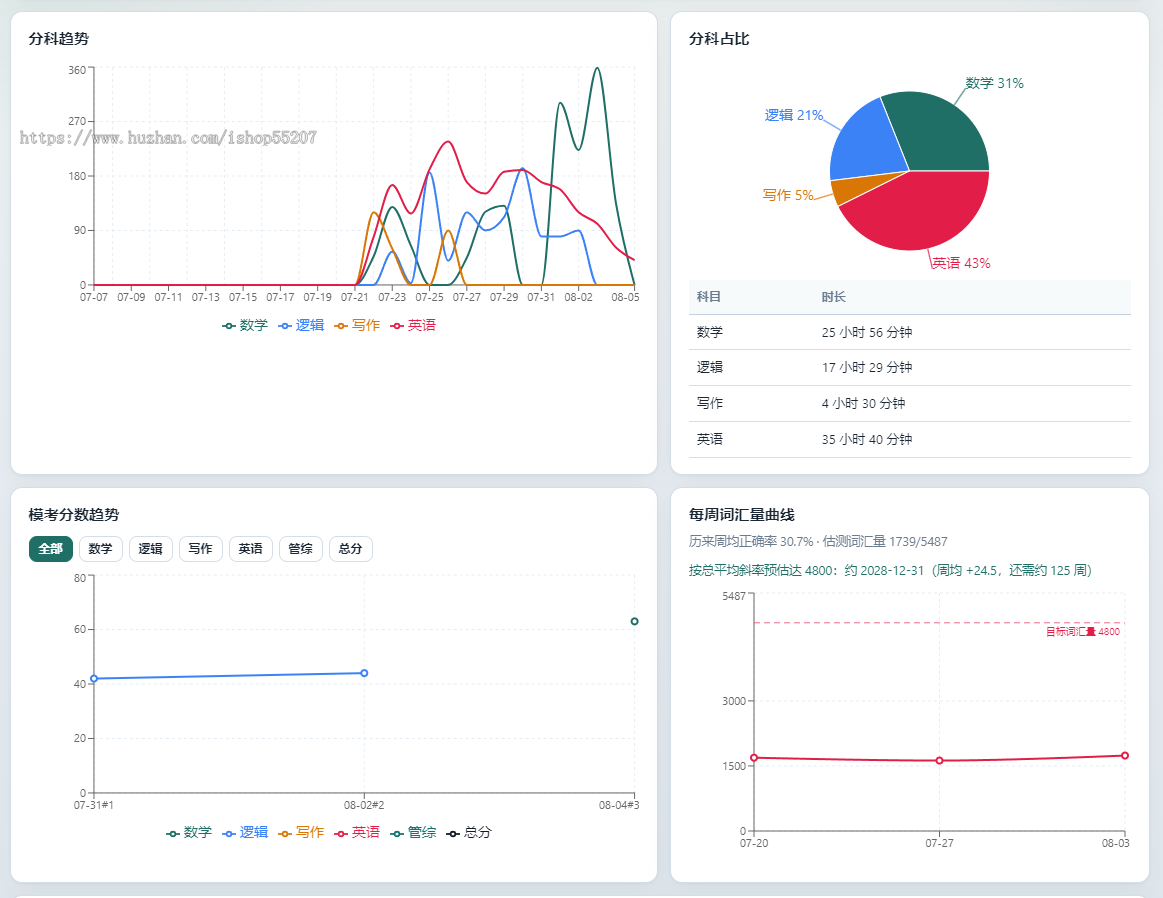Click the "目标词汇量 4800" target line label
The width and height of the screenshot is (1163, 898).
pyautogui.click(x=1083, y=632)
